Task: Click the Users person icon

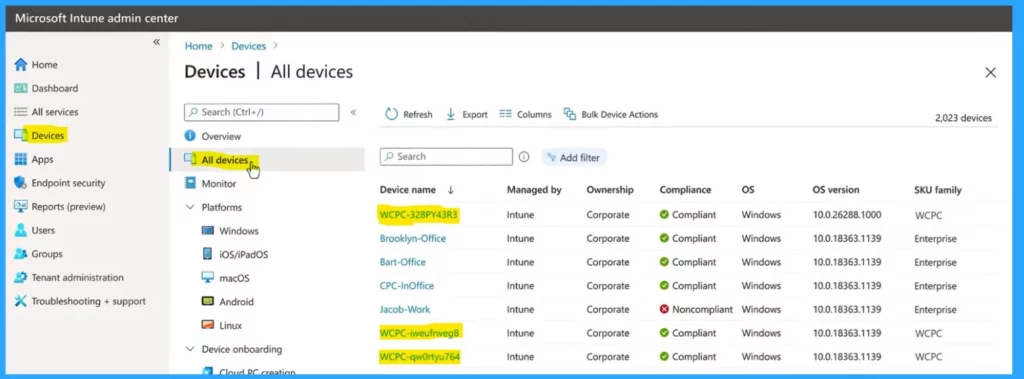Action: click(20, 230)
